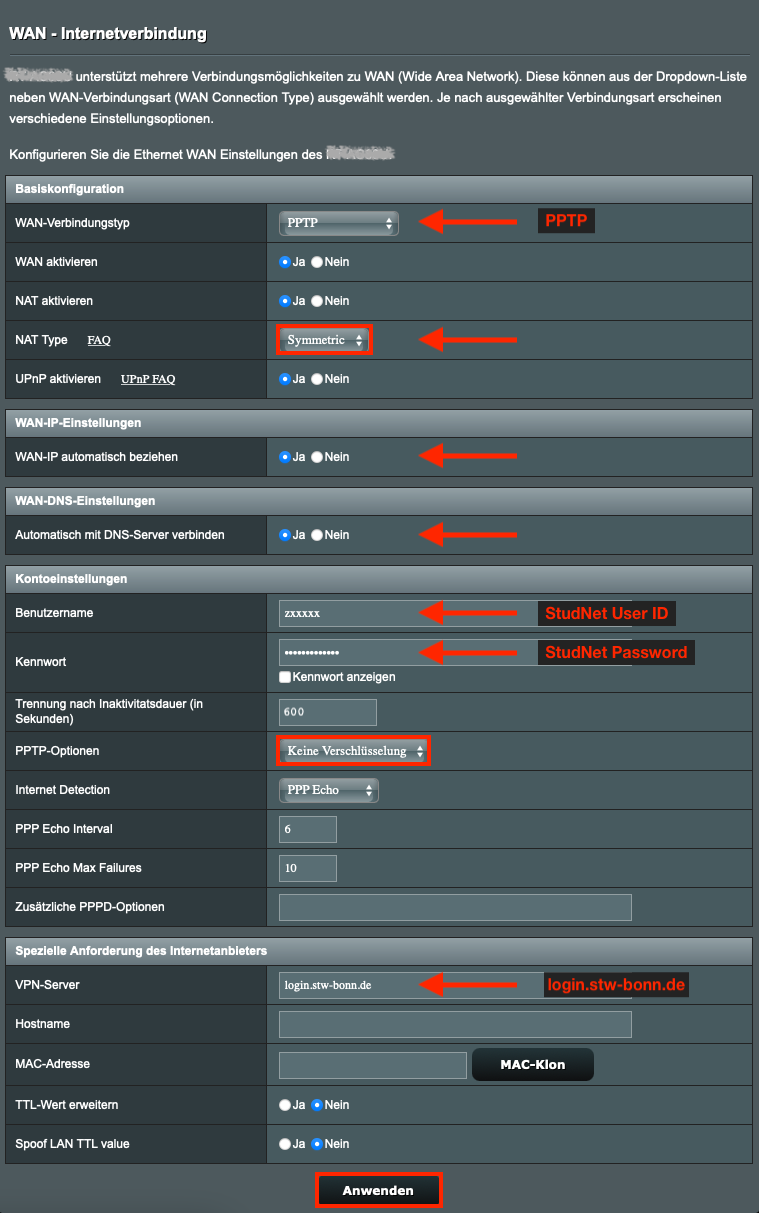Select Nein for WAN aktivieren

[318, 262]
